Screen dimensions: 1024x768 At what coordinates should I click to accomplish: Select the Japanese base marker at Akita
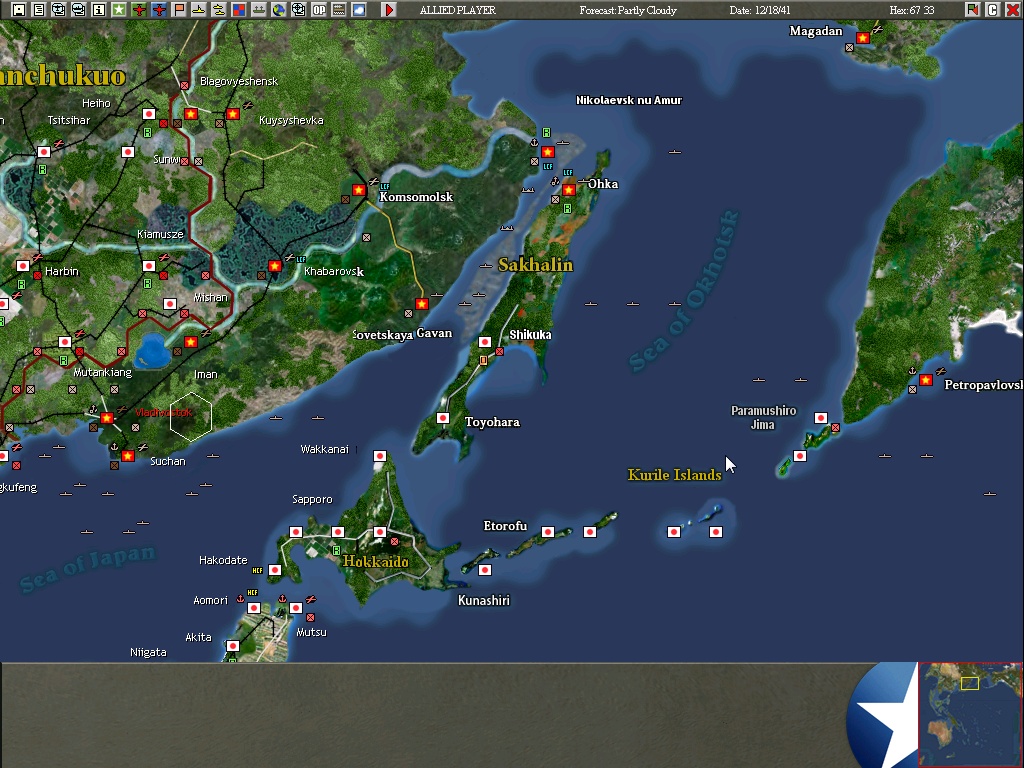[232, 646]
